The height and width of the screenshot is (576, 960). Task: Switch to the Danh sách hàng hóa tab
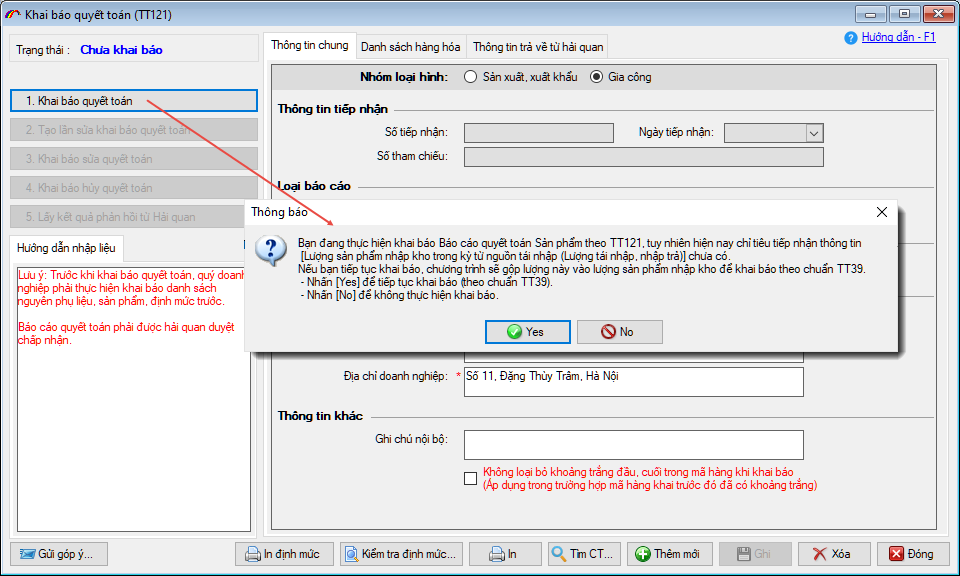point(410,47)
